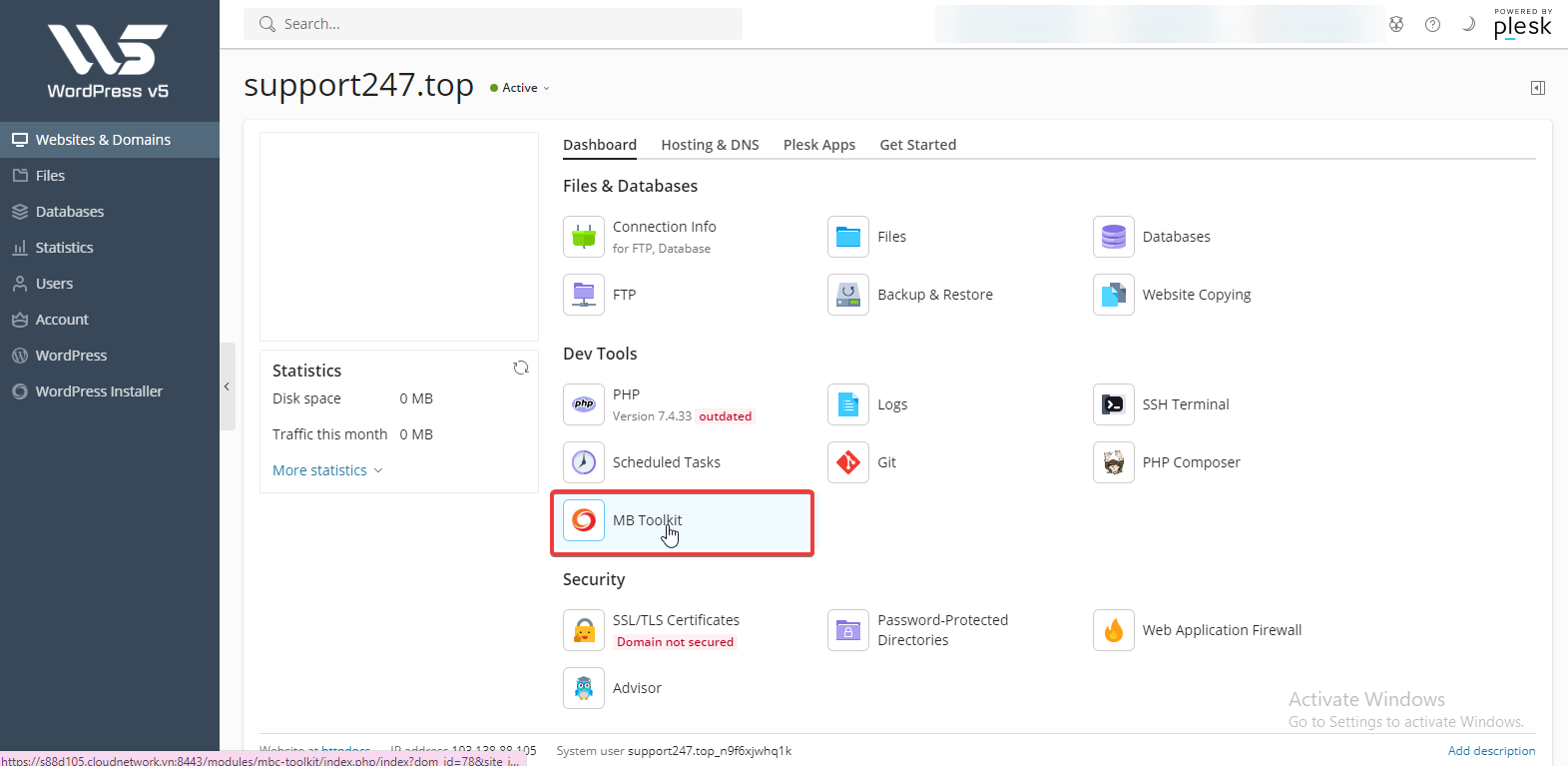Click the support247.top domain title
Screen dimensions: 1568x766
pos(359,86)
